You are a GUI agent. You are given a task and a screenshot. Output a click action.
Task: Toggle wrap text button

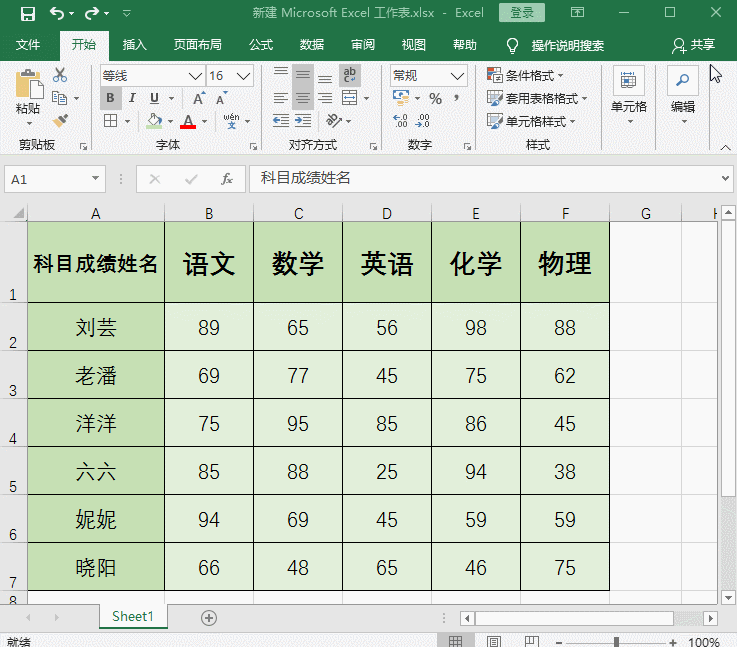point(350,75)
